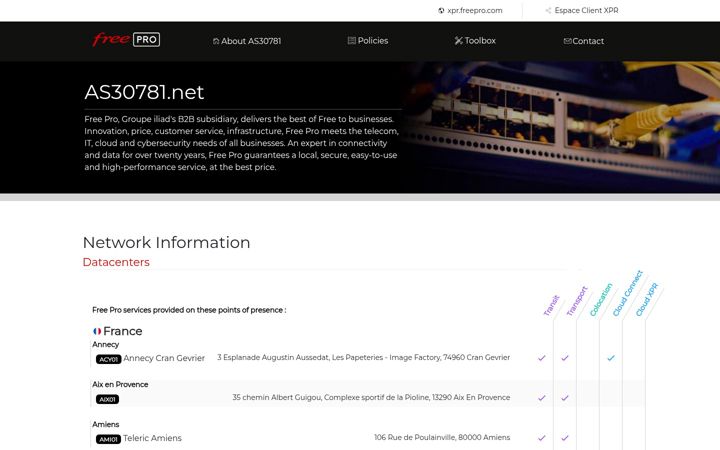
Task: Click the share icon beside Espace Client XPR
Action: [548, 11]
